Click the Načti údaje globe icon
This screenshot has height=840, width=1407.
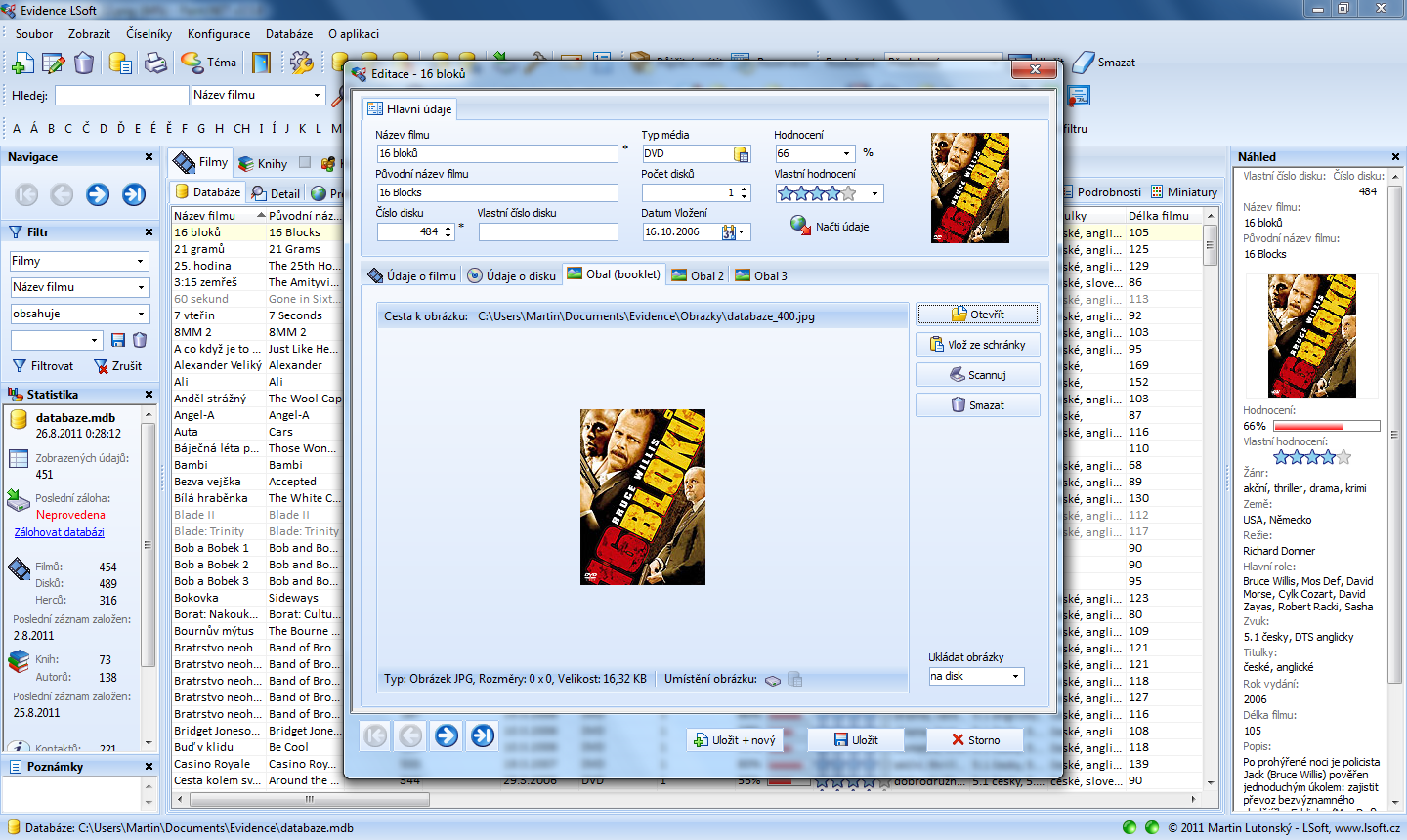[x=800, y=226]
